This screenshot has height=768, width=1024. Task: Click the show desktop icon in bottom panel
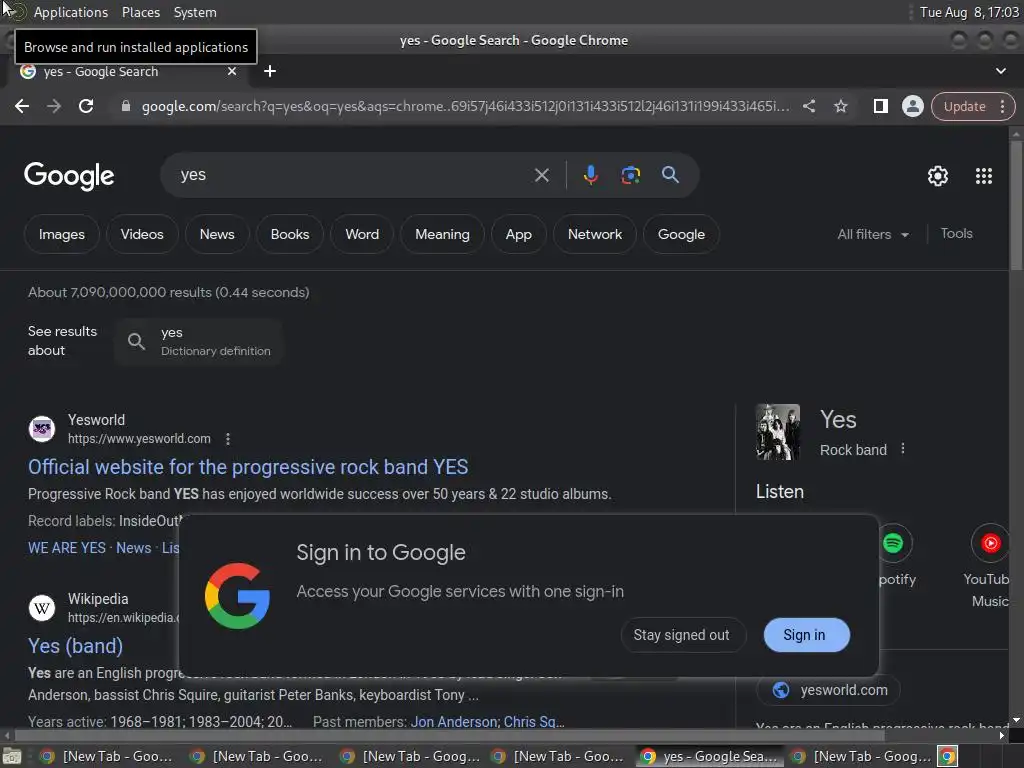click(12, 756)
